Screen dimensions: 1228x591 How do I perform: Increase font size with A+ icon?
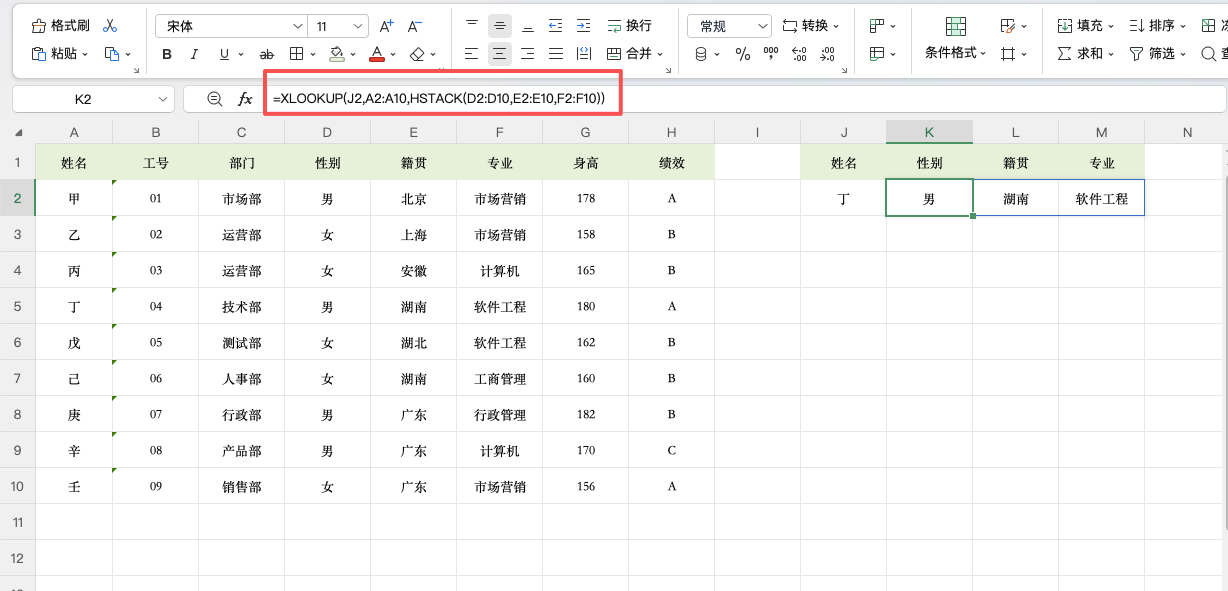[x=387, y=26]
